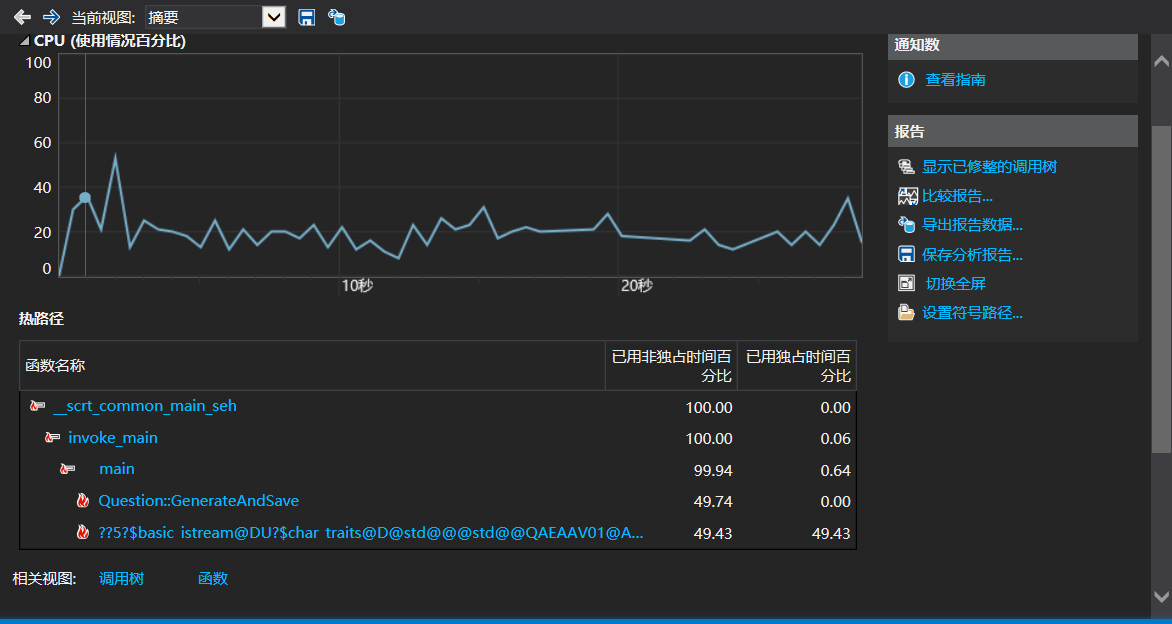This screenshot has width=1172, height=624.
Task: Click the folder icon beside 设置符号路径
Action: [x=906, y=312]
